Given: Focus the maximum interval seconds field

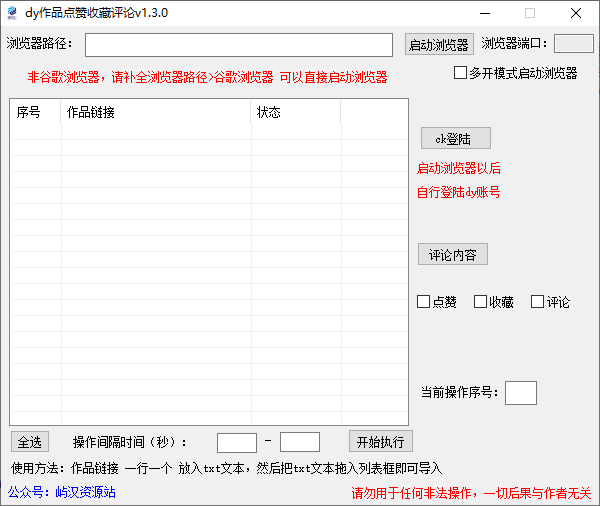Looking at the screenshot, I should point(300,442).
